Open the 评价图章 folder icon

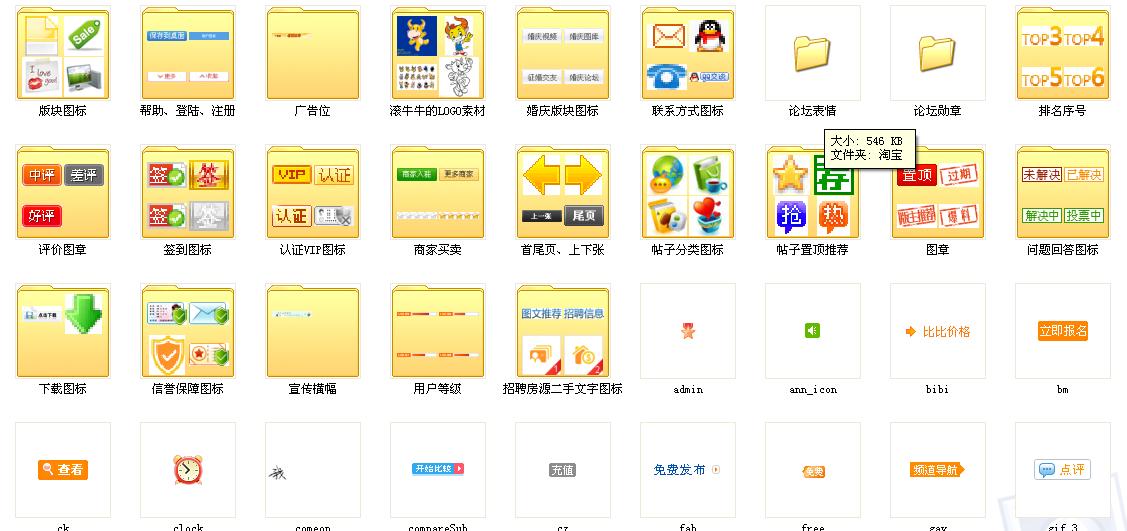click(x=63, y=192)
